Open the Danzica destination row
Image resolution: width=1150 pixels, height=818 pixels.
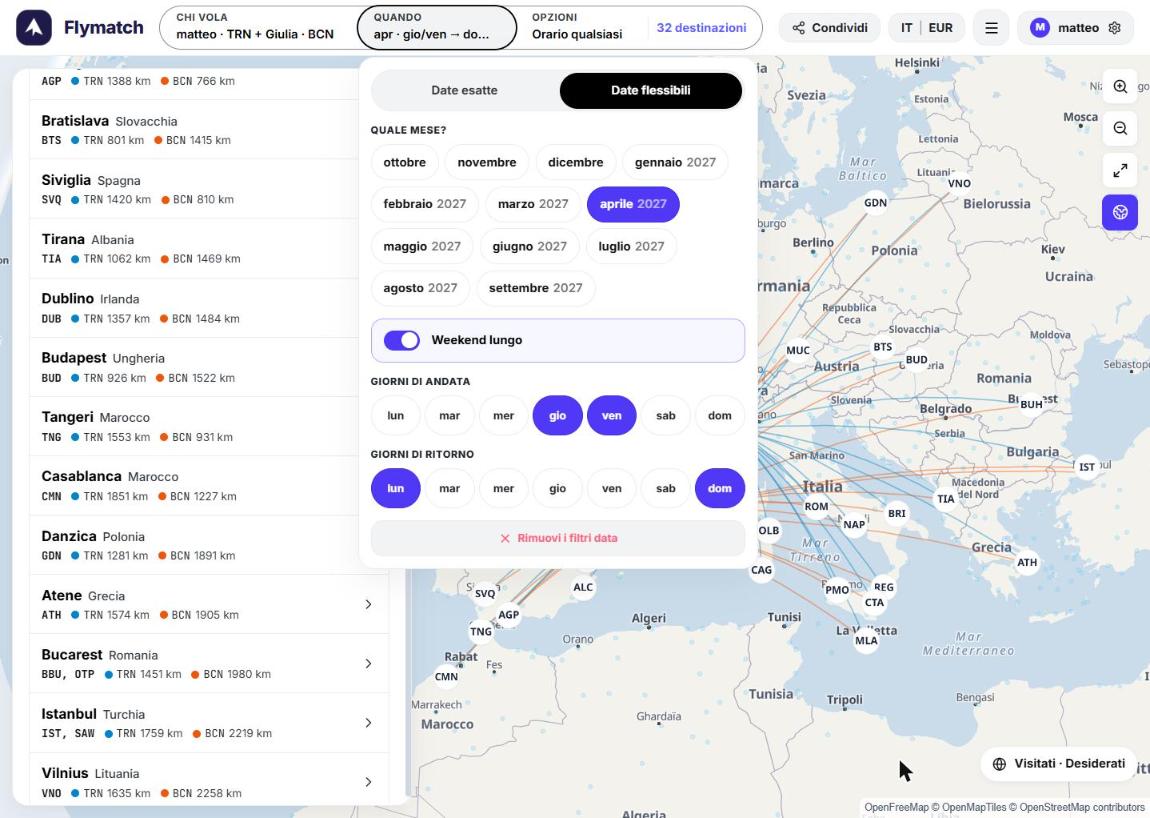coord(209,545)
